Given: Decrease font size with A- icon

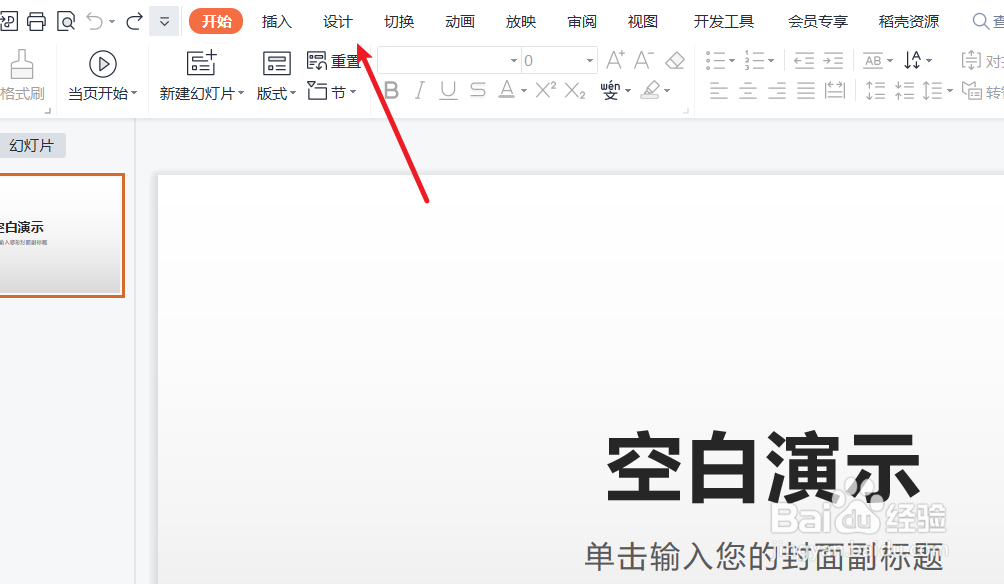Looking at the screenshot, I should coord(644,60).
